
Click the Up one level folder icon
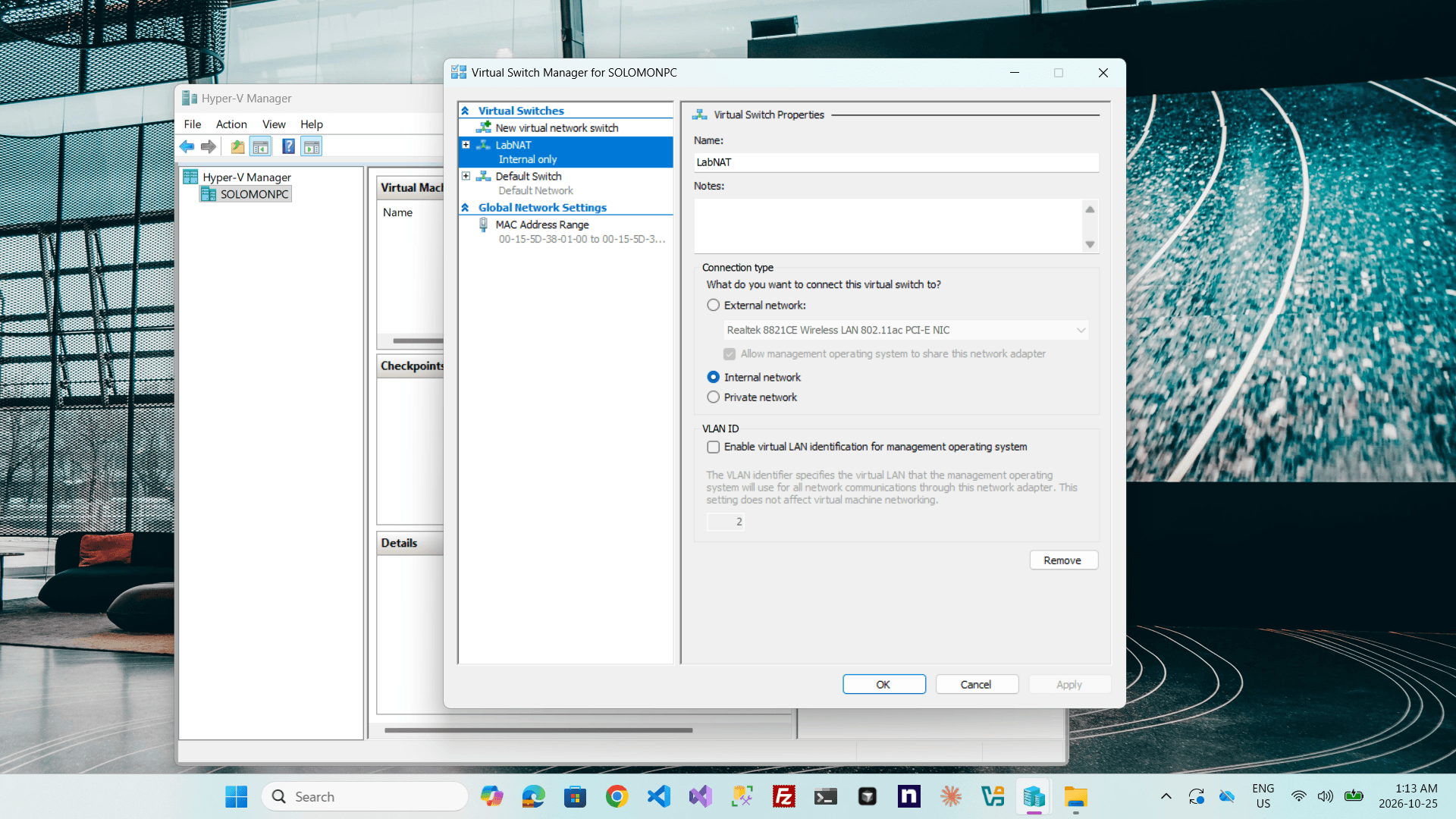coord(237,146)
